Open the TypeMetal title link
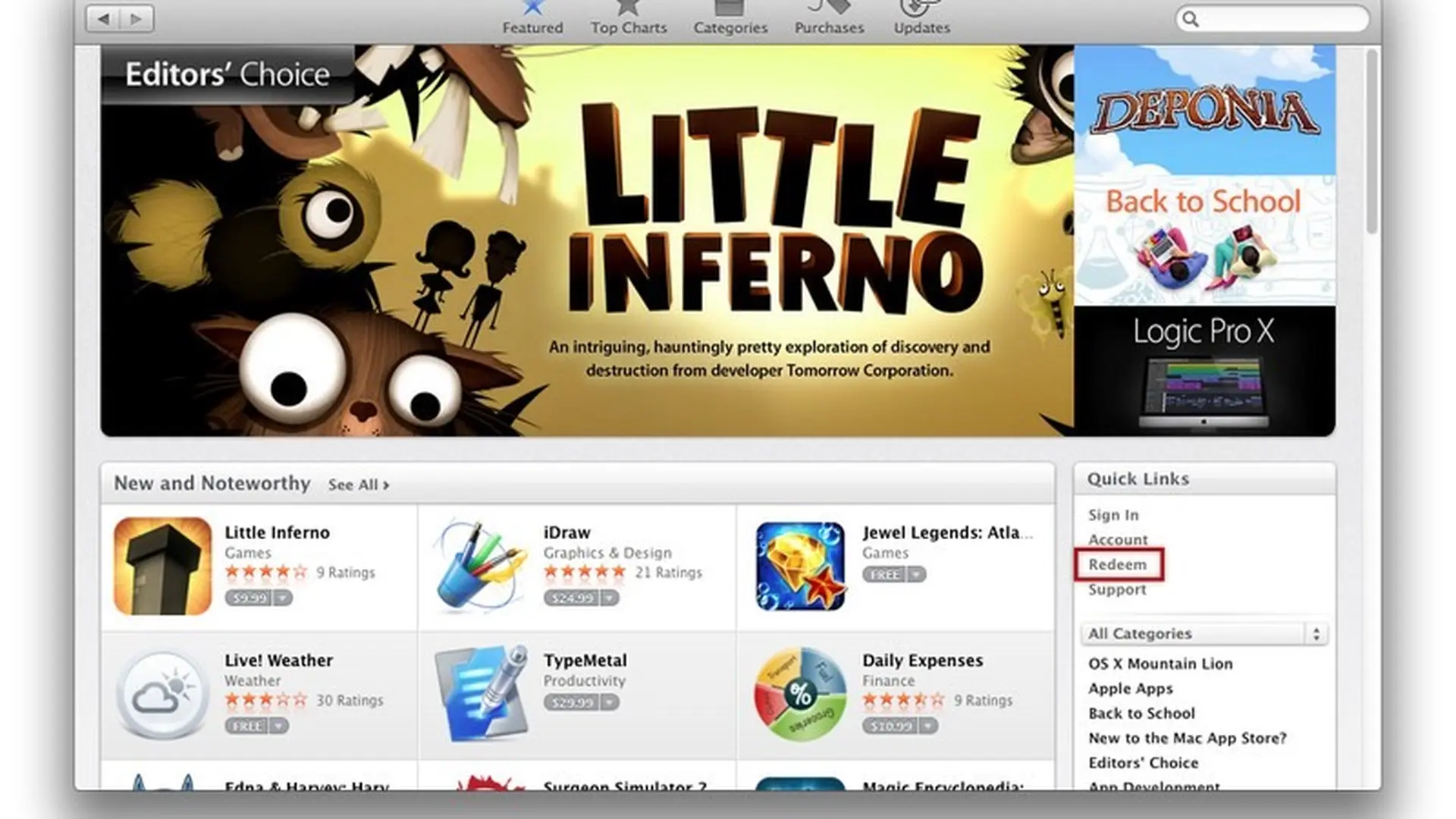This screenshot has height=819, width=1456. [585, 661]
